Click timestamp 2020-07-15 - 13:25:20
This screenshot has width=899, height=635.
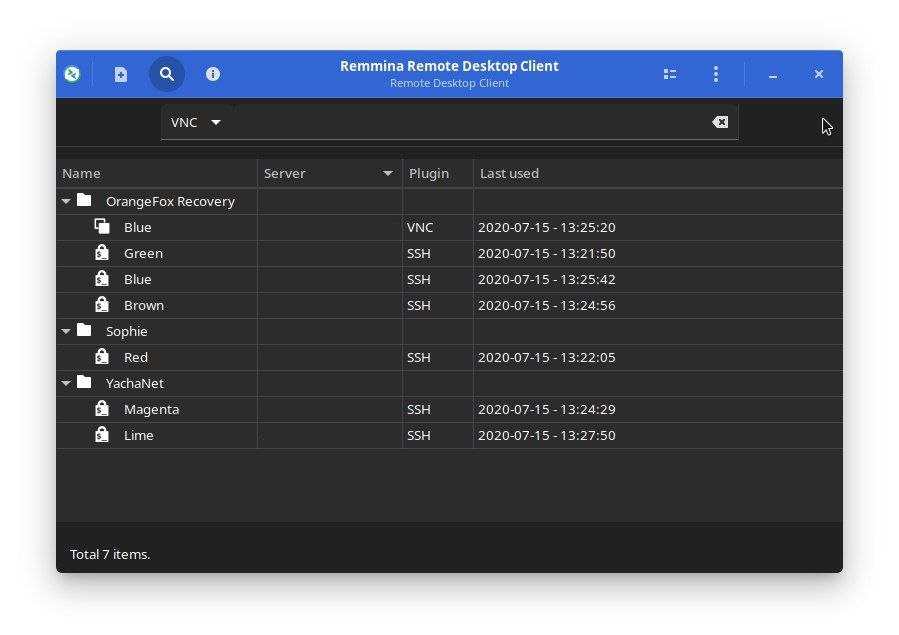546,228
